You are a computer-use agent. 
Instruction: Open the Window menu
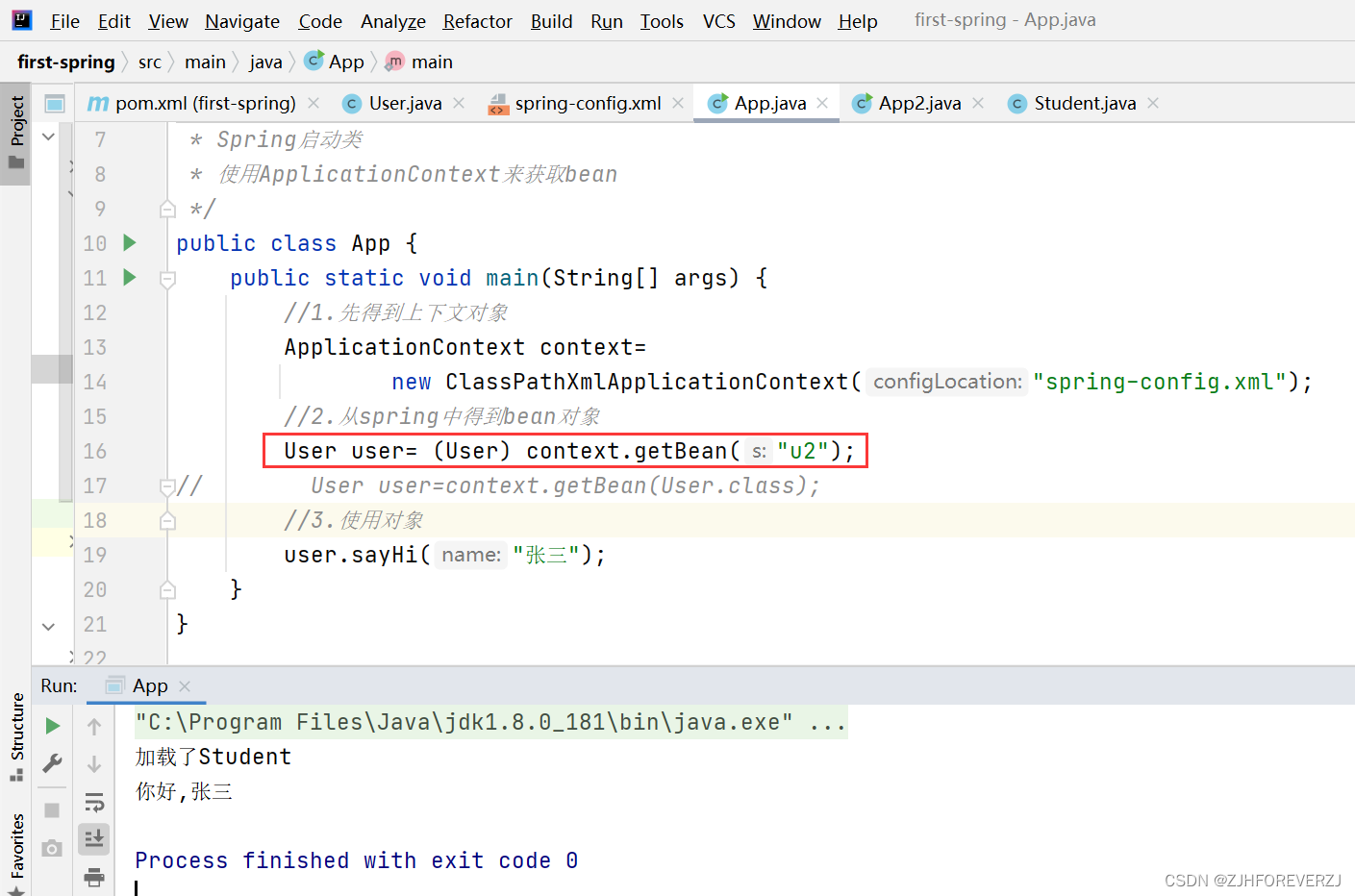tap(787, 21)
